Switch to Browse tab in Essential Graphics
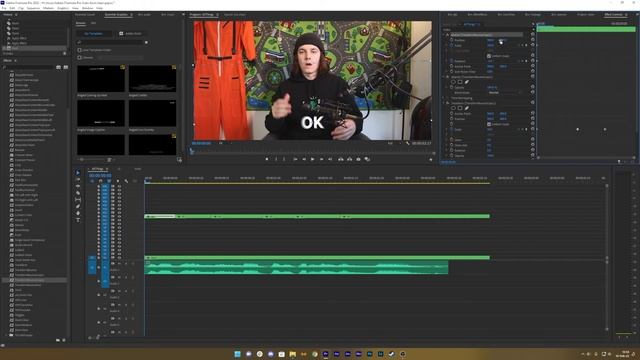 (81, 23)
